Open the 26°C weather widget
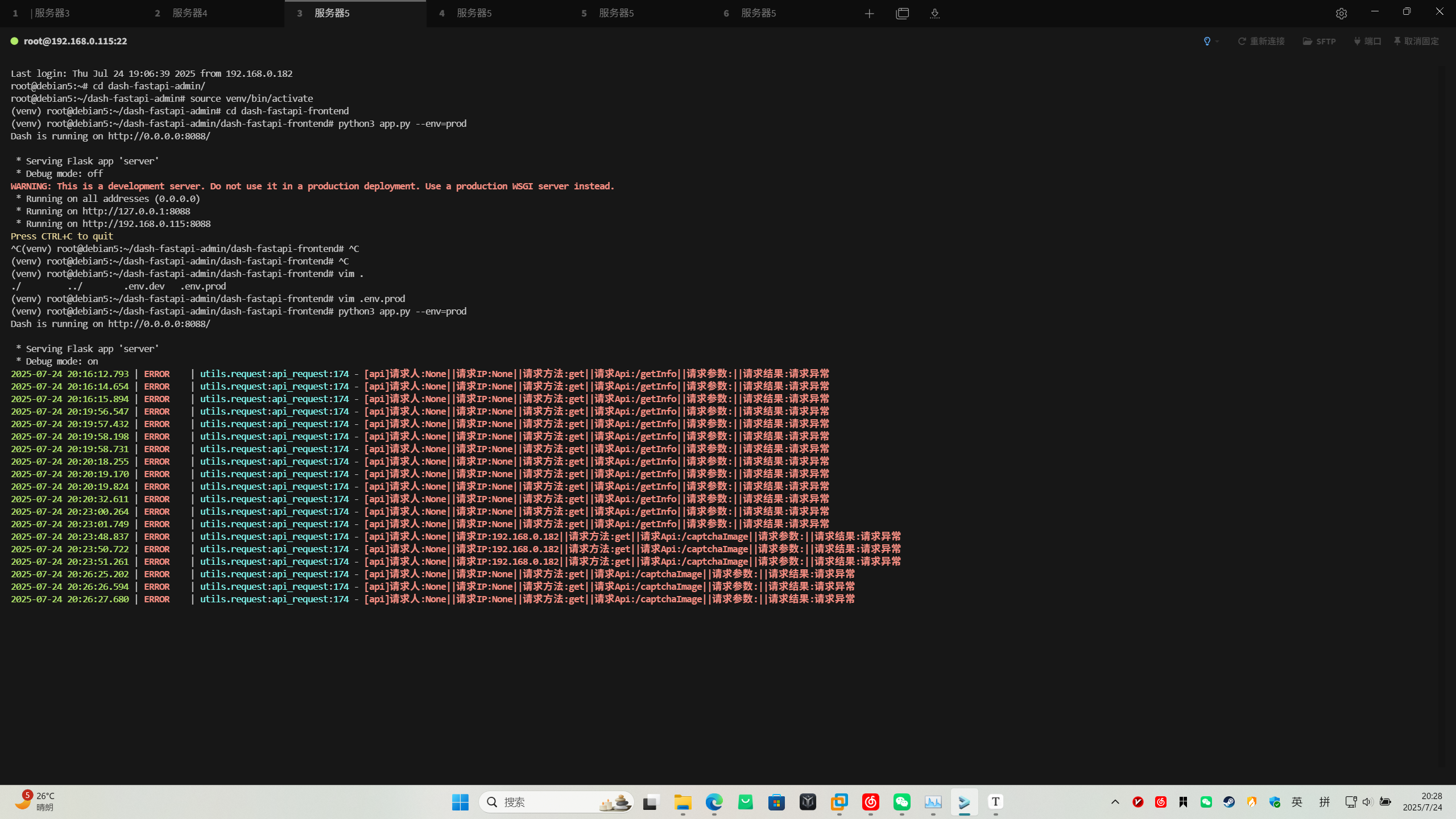Screen dimensions: 1456x819 coord(35,801)
